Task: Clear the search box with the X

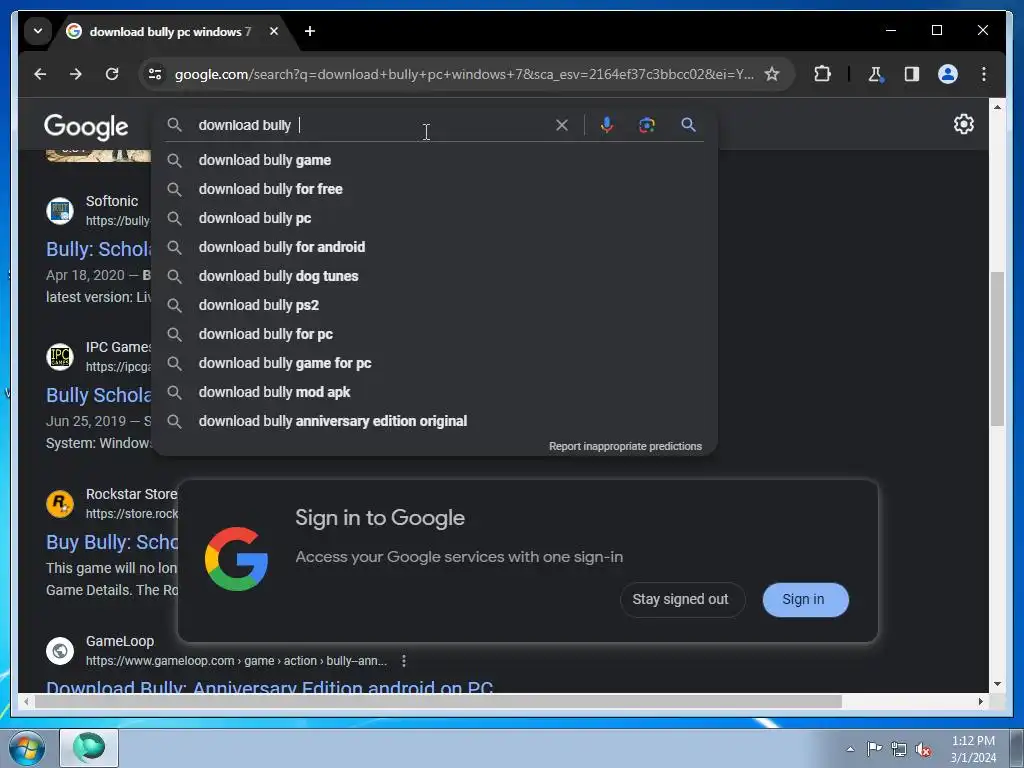Action: (562, 125)
